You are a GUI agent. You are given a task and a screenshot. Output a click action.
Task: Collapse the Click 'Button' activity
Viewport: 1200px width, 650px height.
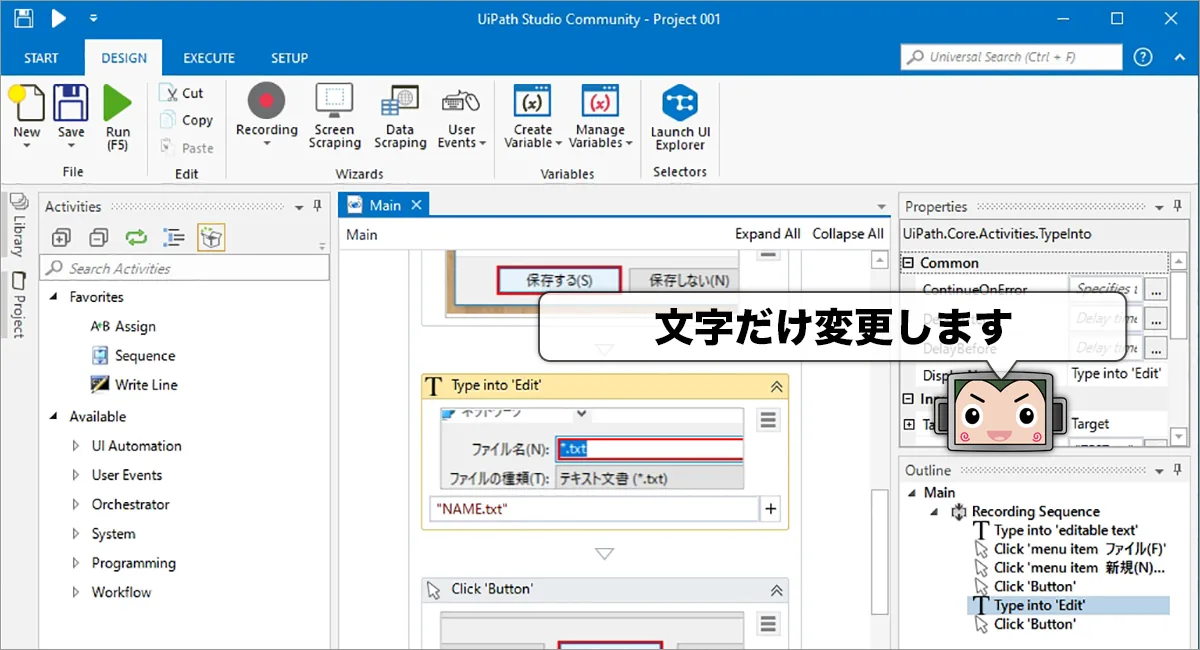775,590
